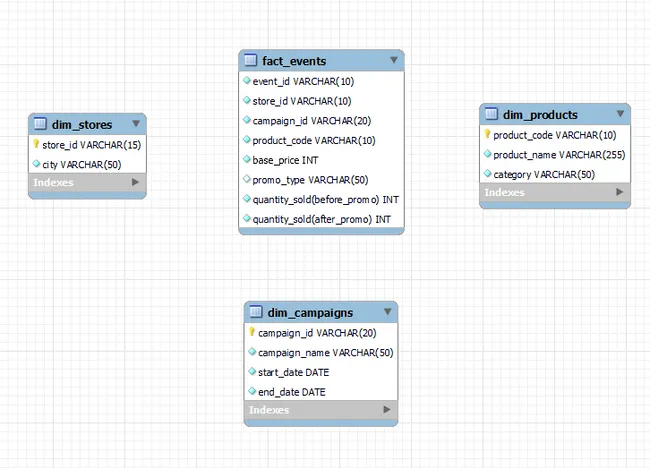Collapse the dim_stores table via header arrow
This screenshot has height=468, width=650.
[135, 124]
